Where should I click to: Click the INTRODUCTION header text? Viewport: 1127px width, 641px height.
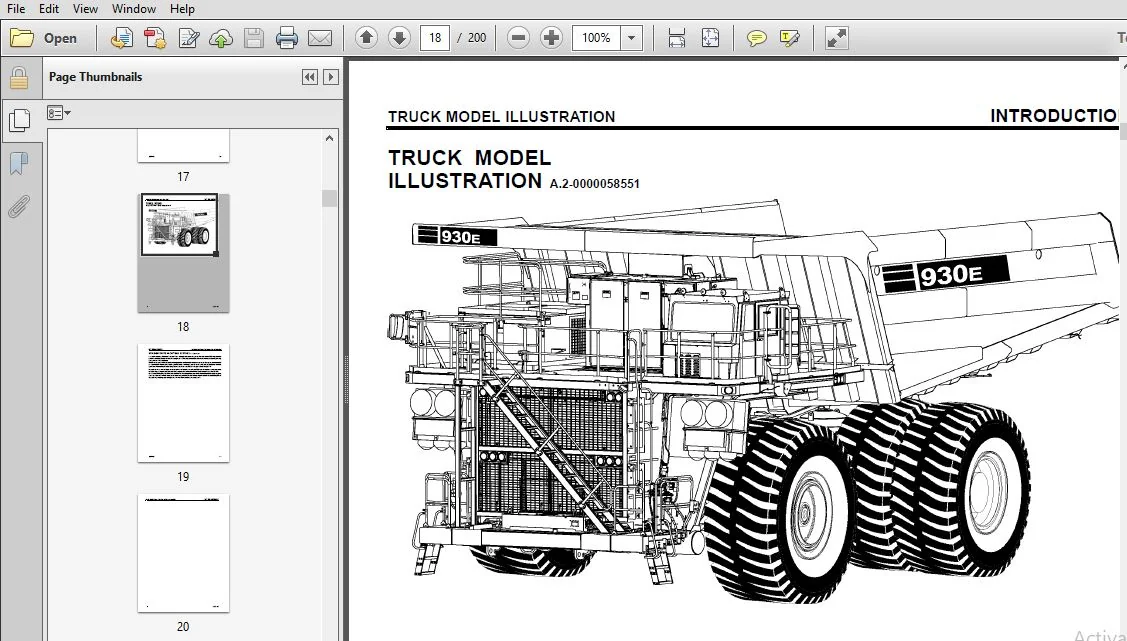point(1054,116)
